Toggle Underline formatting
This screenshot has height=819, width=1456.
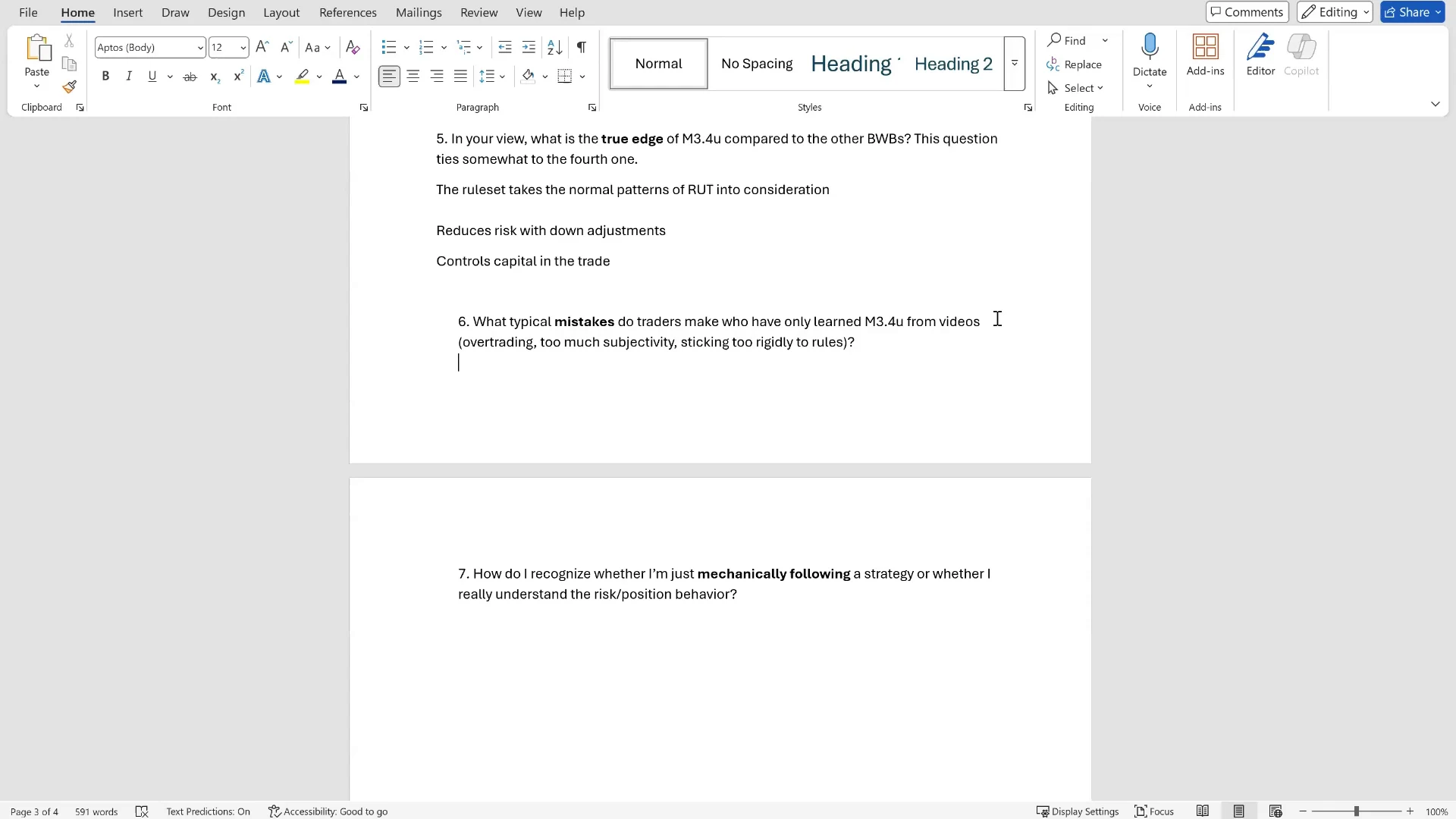(152, 77)
